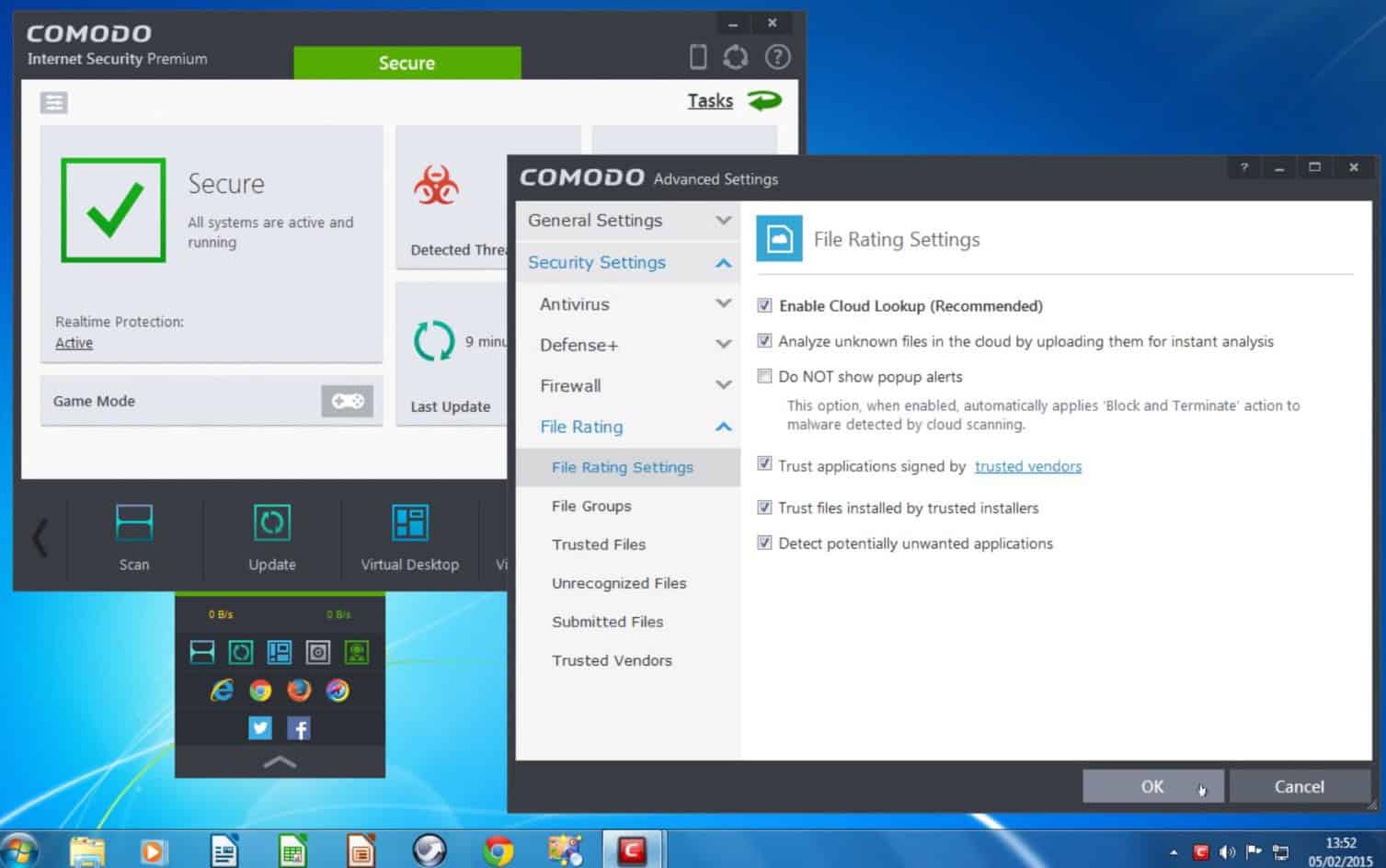Screen dimensions: 1386x868
Task: Collapse the File Rating section chevron
Action: click(724, 427)
